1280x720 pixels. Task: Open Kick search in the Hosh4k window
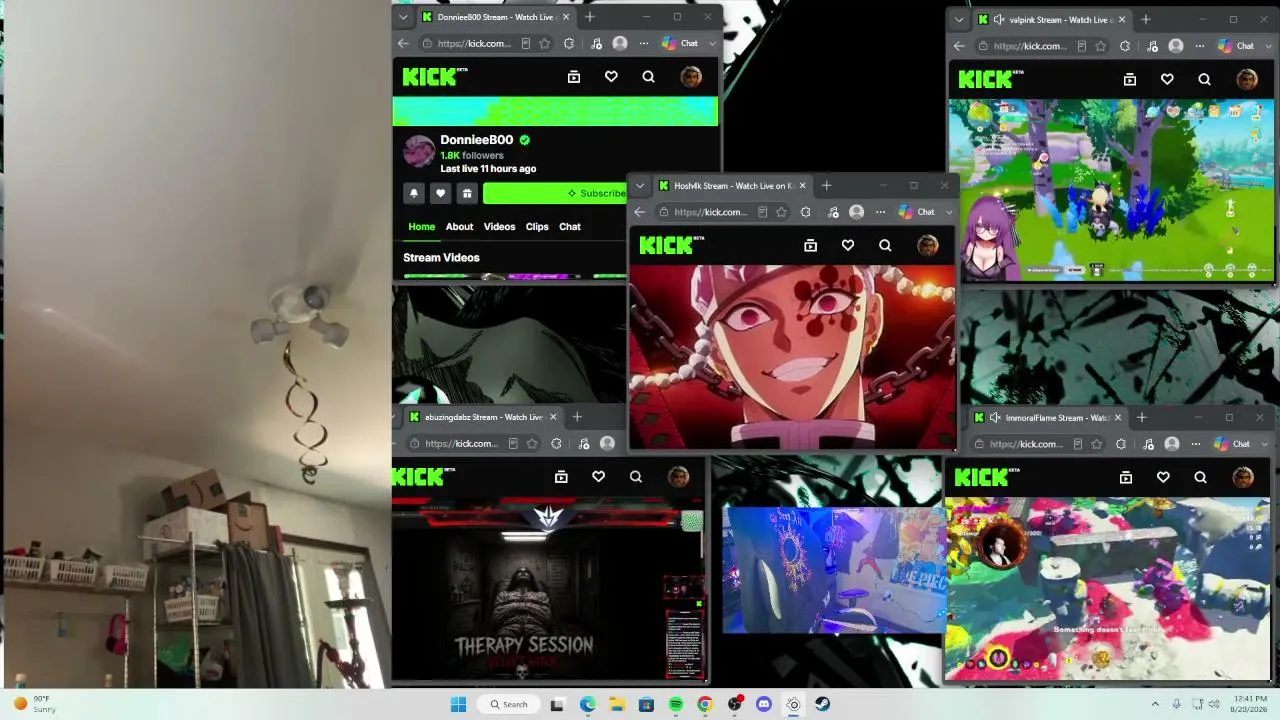(x=885, y=245)
